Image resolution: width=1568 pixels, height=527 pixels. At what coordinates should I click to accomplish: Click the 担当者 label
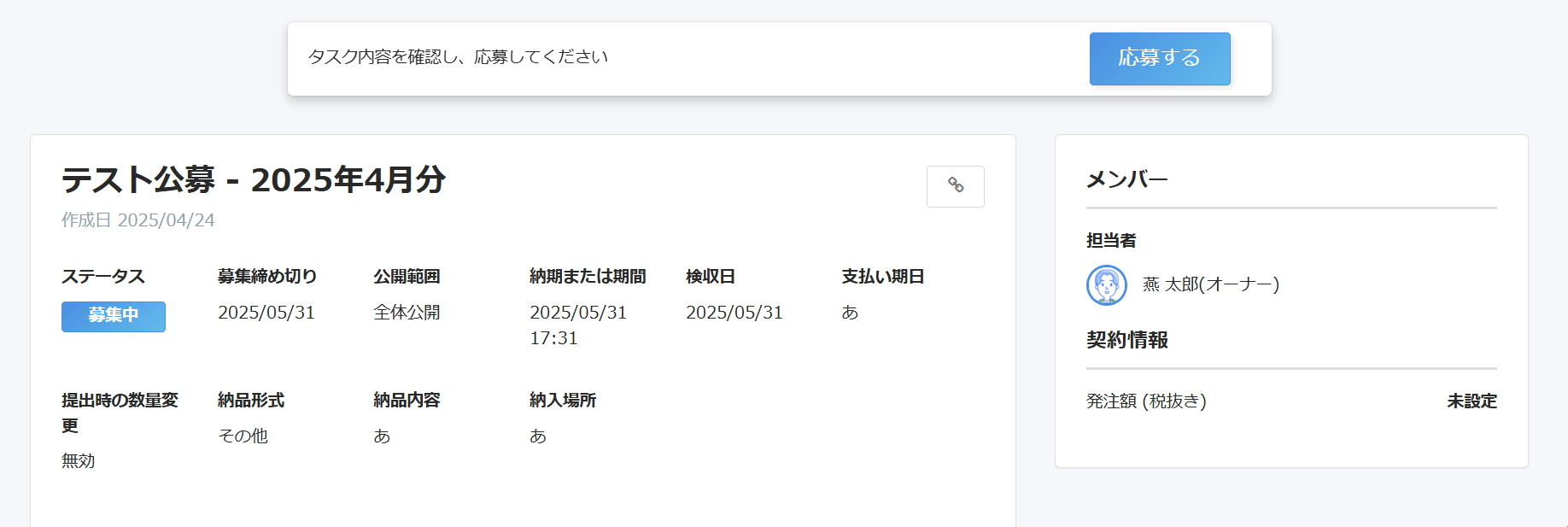(x=1111, y=241)
